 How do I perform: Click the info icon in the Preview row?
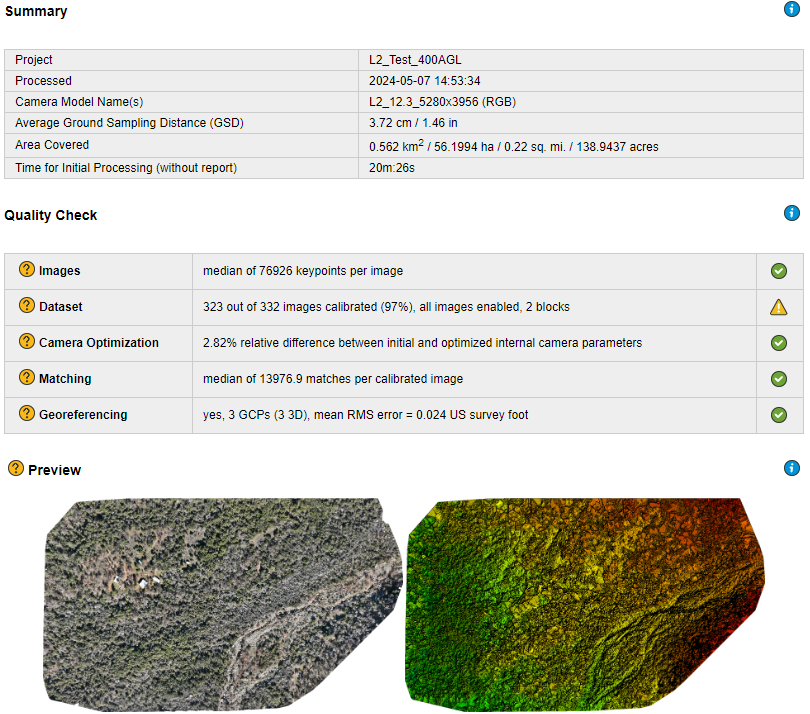click(792, 468)
